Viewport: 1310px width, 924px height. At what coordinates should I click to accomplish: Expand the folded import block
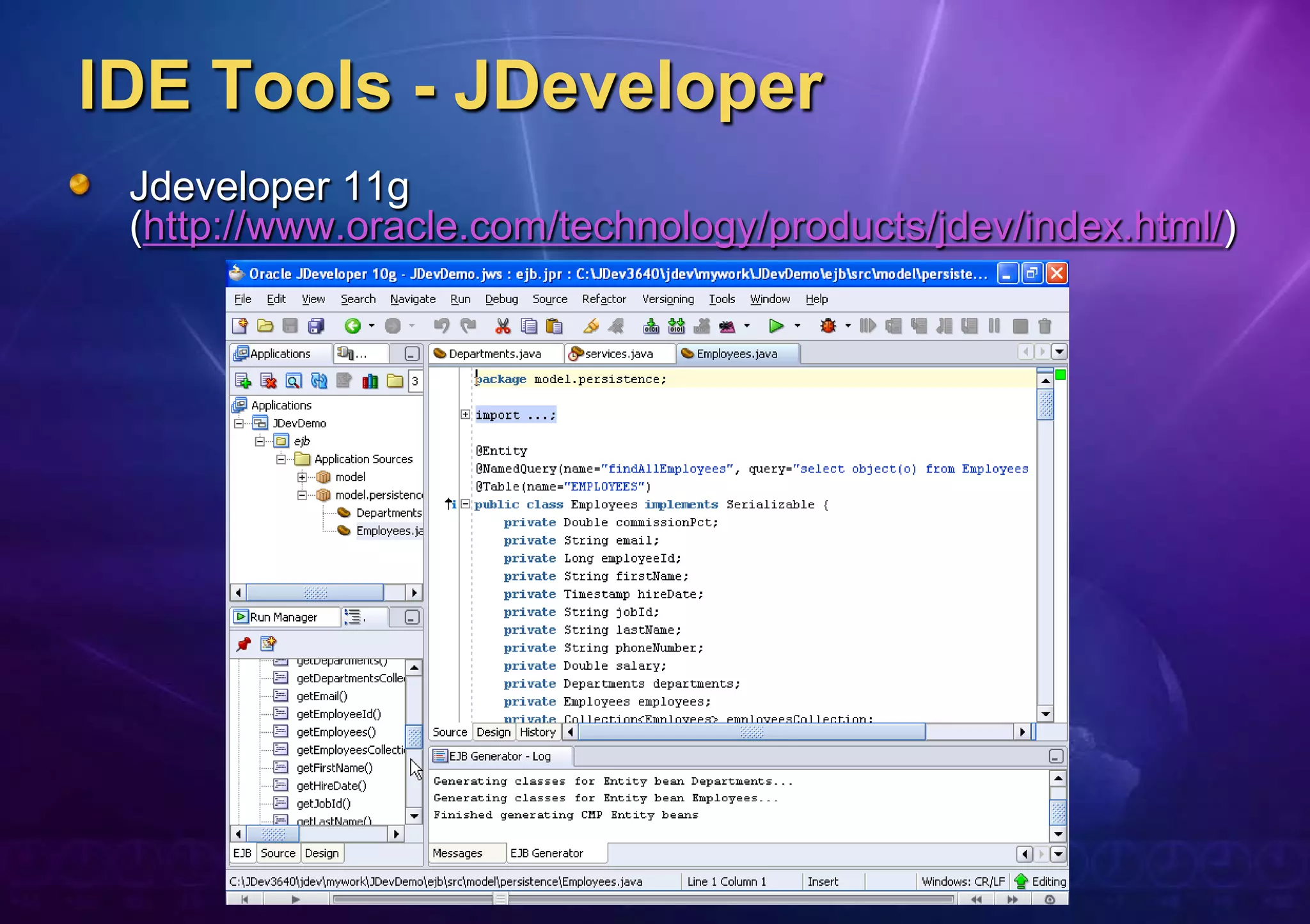466,414
